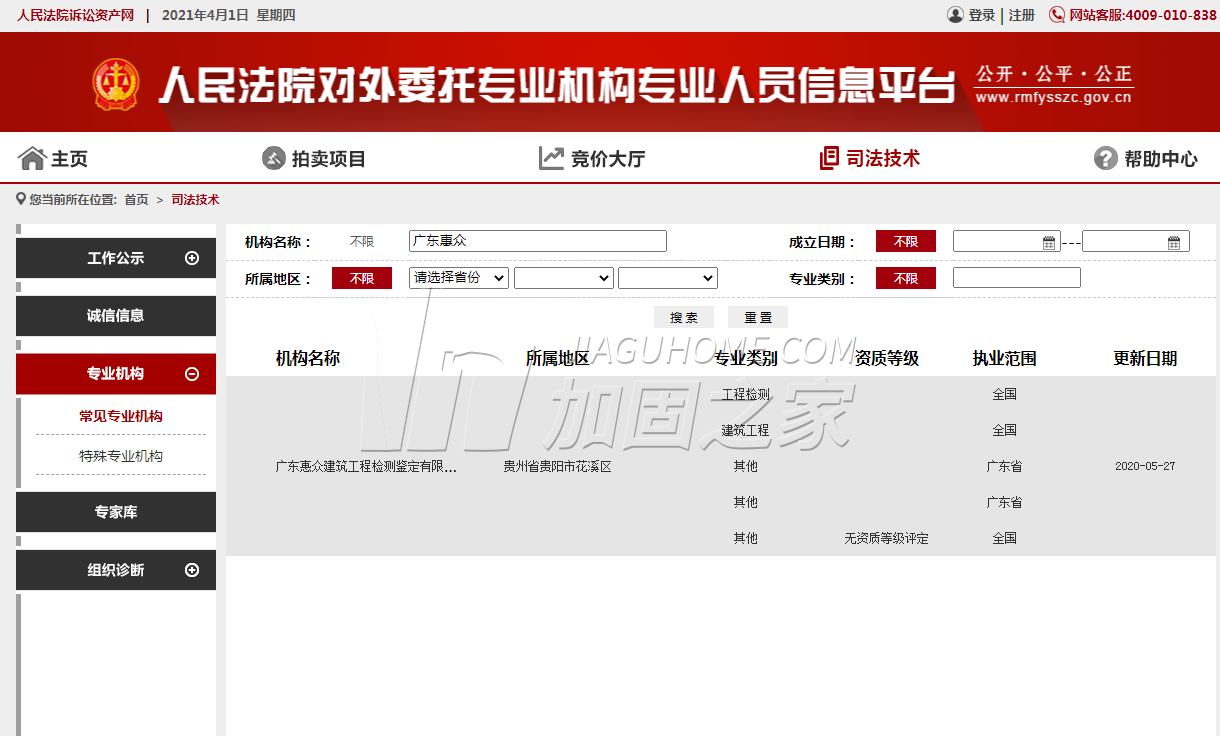Toggle 不限 for 专业类别
1220x736 pixels.
(905, 277)
